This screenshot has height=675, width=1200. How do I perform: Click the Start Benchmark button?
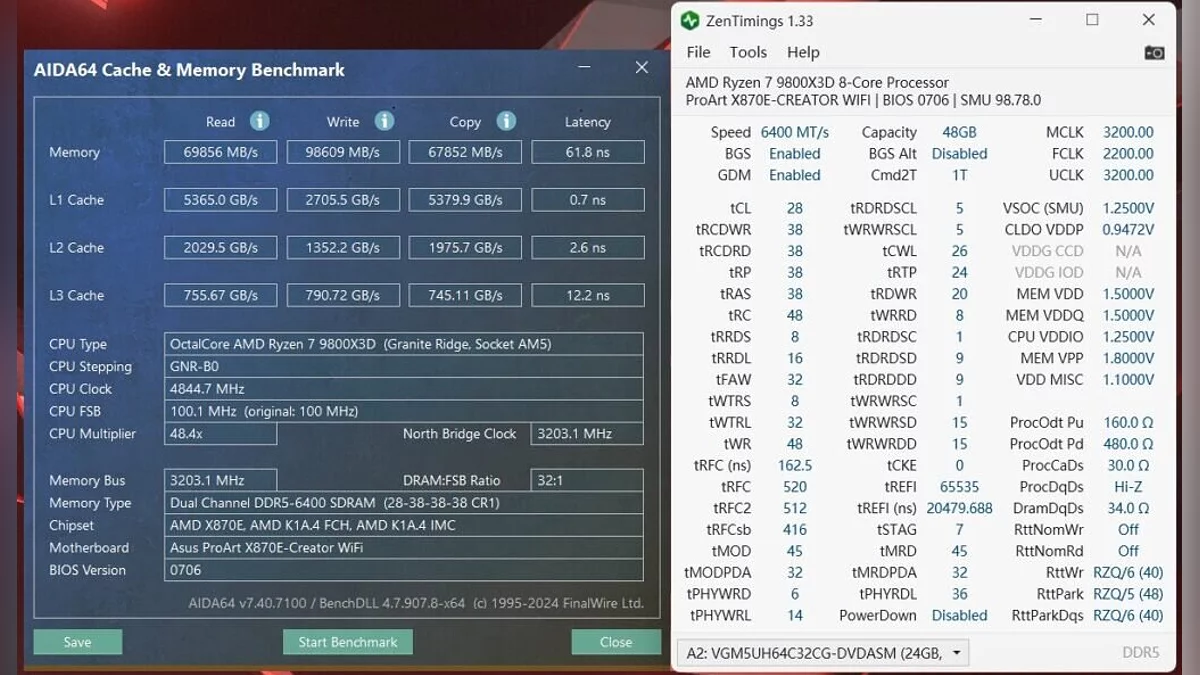[348, 642]
